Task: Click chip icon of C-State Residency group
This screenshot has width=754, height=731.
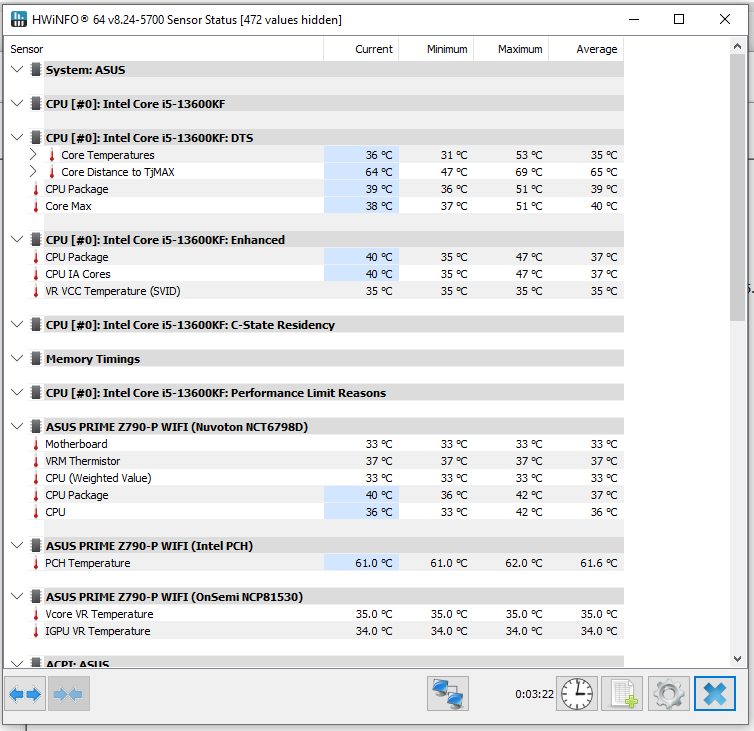Action: (x=36, y=325)
